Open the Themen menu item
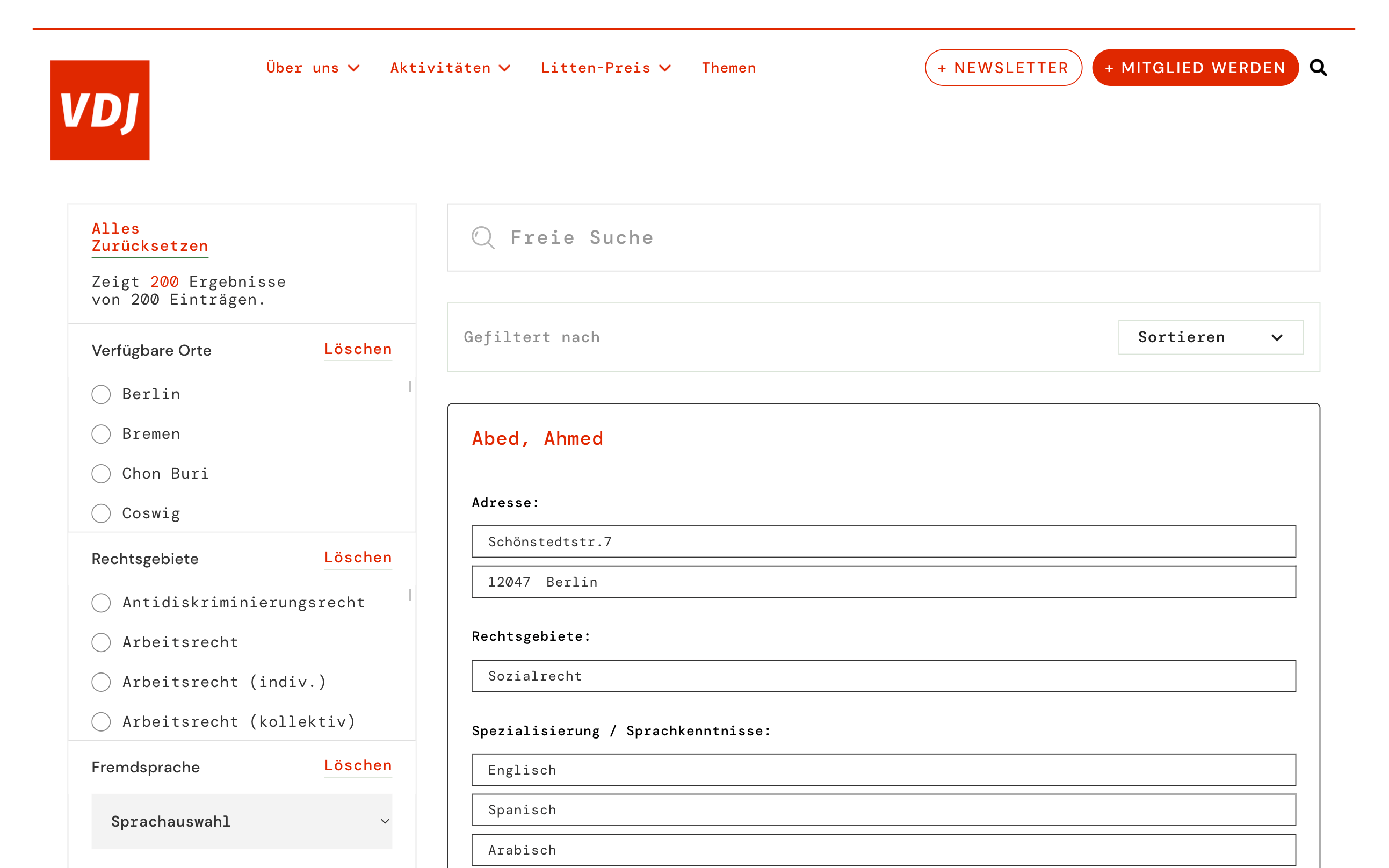This screenshot has width=1389, height=868. (728, 68)
